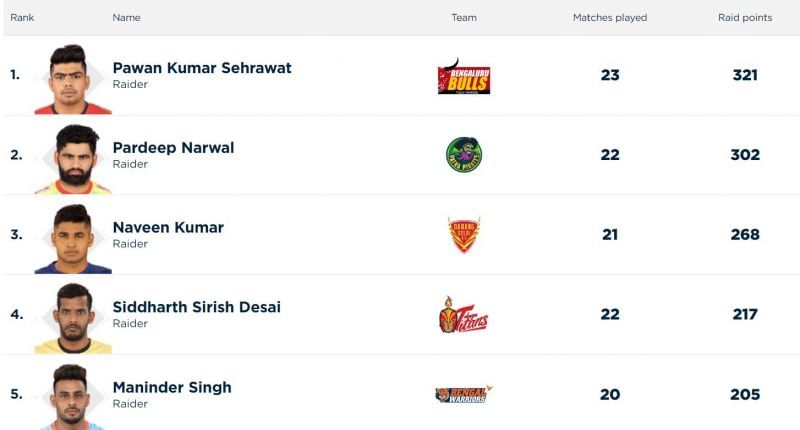Sort by the Raid points column header
Viewport: 800px width, 430px height.
pyautogui.click(x=744, y=18)
